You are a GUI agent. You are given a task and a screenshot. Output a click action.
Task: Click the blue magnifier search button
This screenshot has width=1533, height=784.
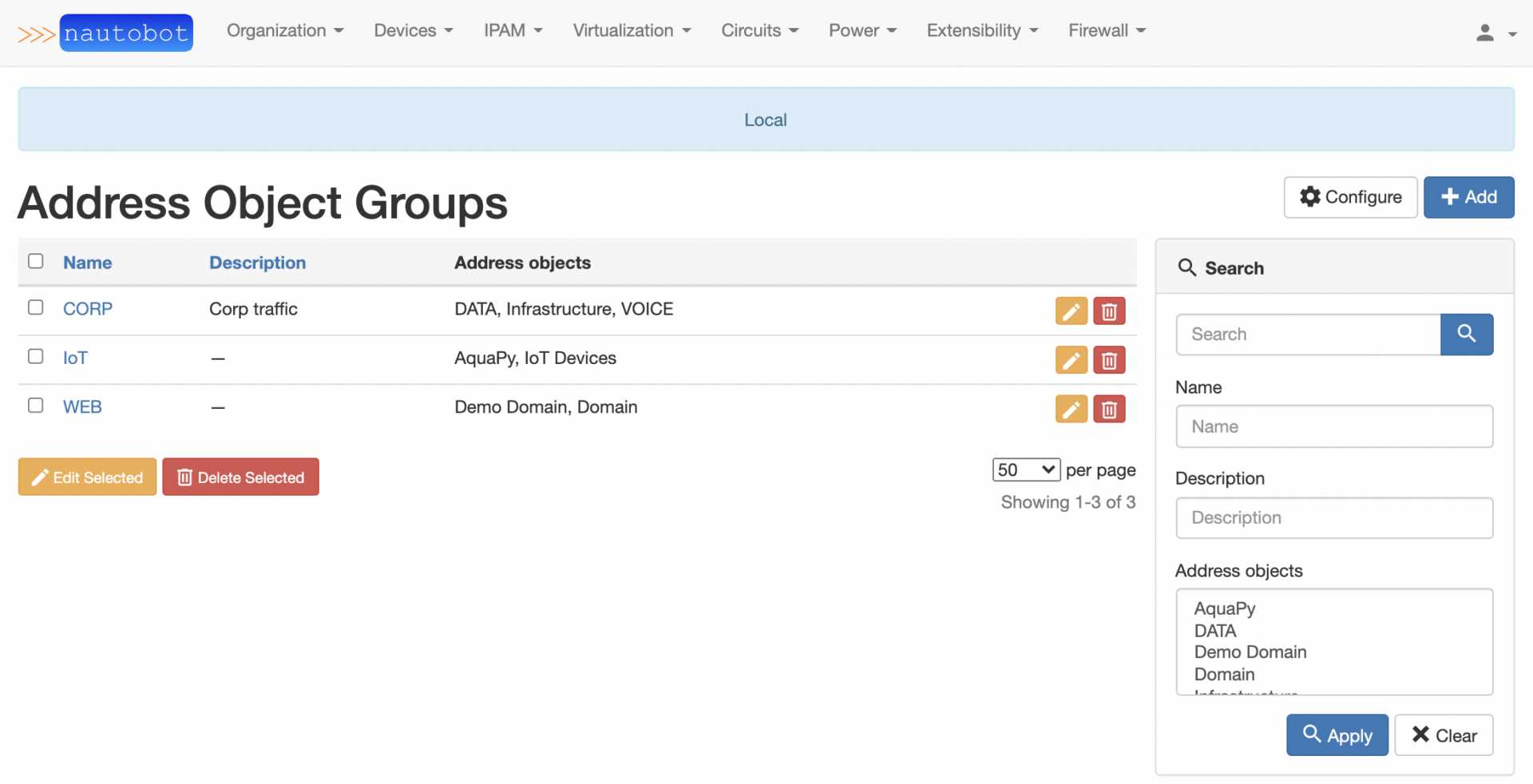coord(1467,335)
